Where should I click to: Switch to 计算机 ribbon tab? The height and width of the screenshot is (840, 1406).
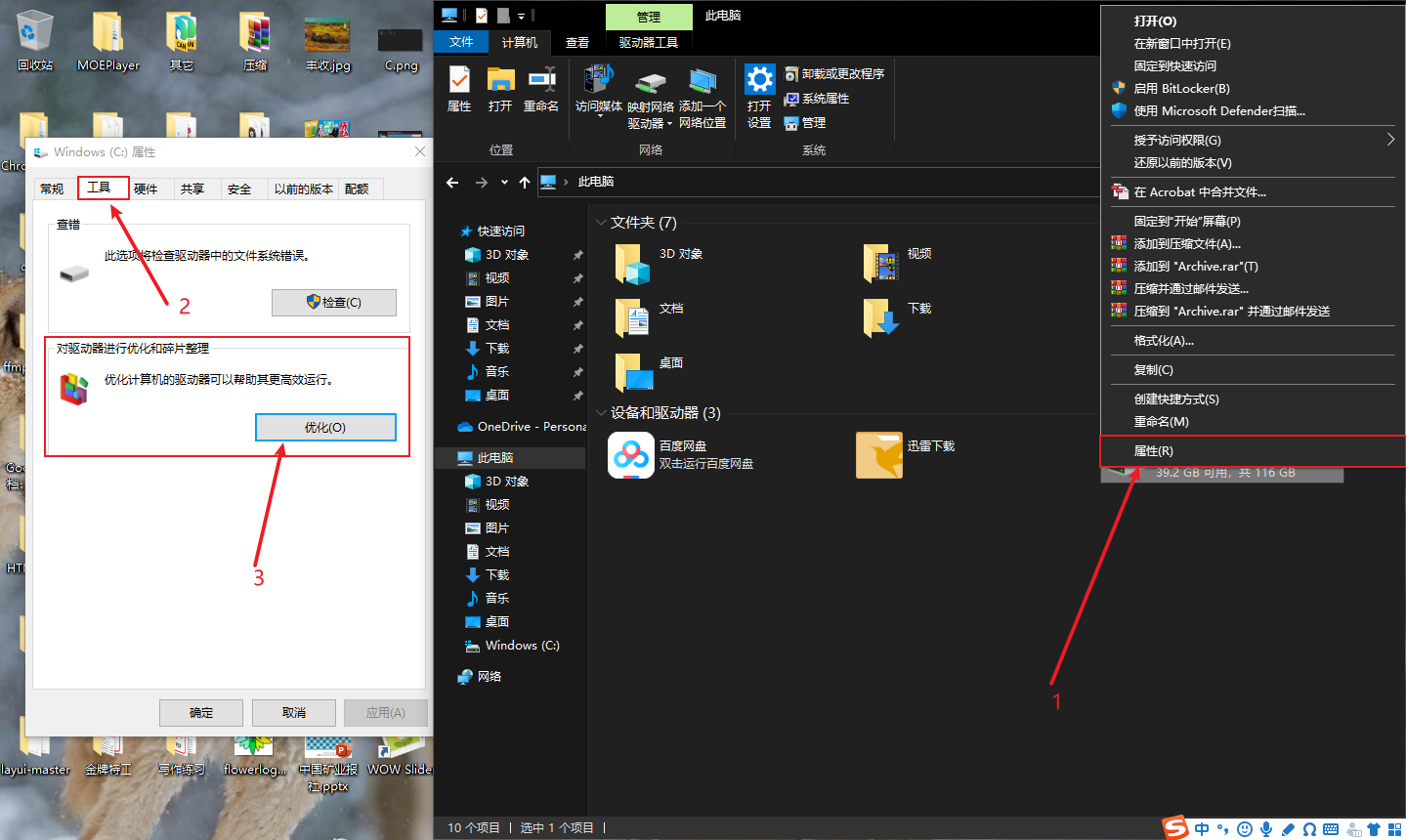[x=520, y=42]
